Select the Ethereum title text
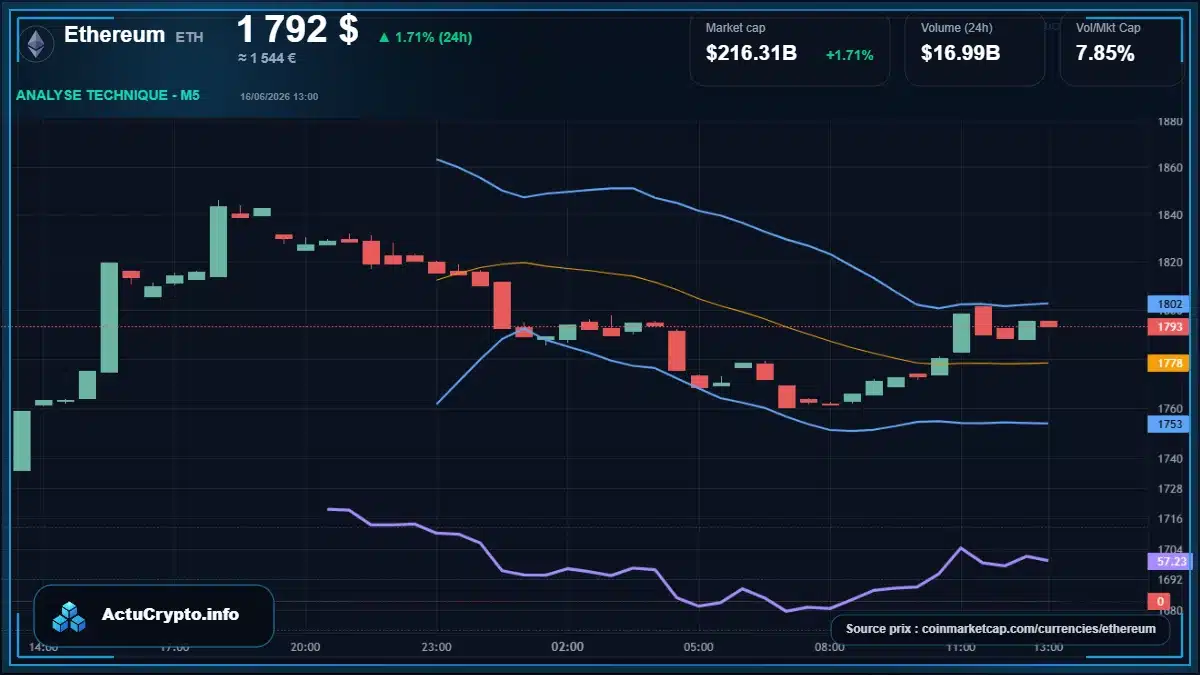This screenshot has height=675, width=1200. [x=115, y=35]
